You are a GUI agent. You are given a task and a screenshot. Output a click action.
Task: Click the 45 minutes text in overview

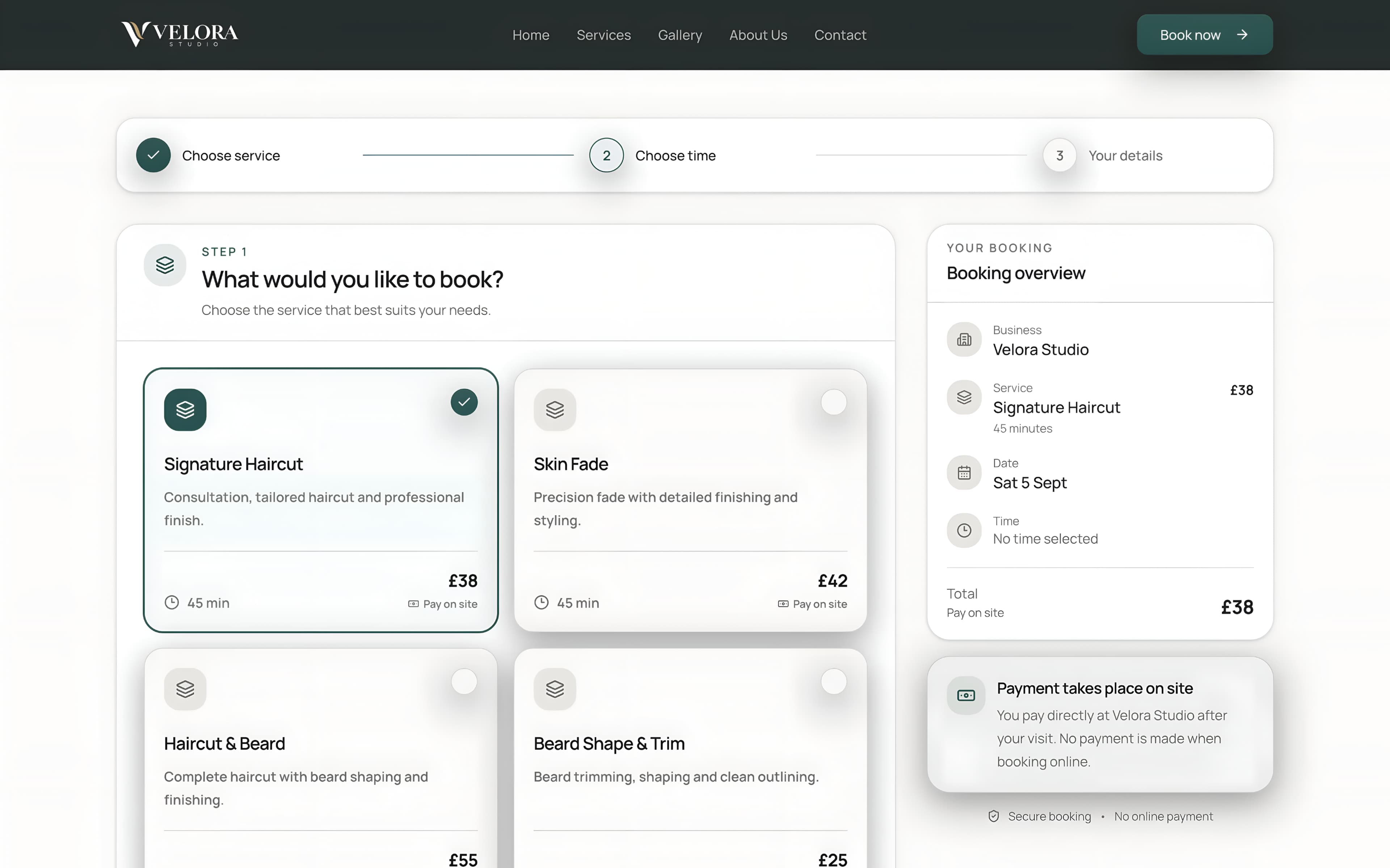(1023, 429)
